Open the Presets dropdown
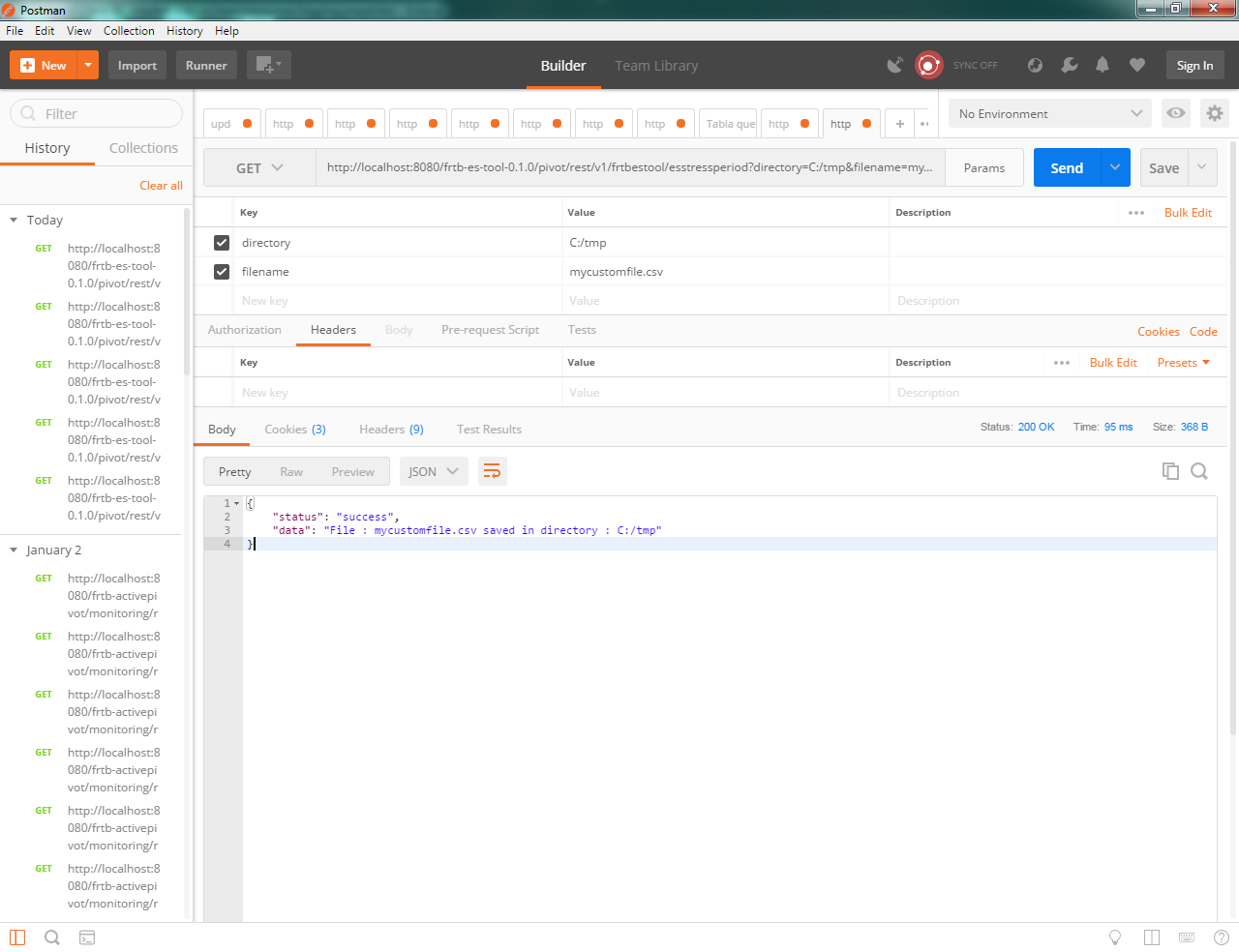 pyautogui.click(x=1184, y=363)
